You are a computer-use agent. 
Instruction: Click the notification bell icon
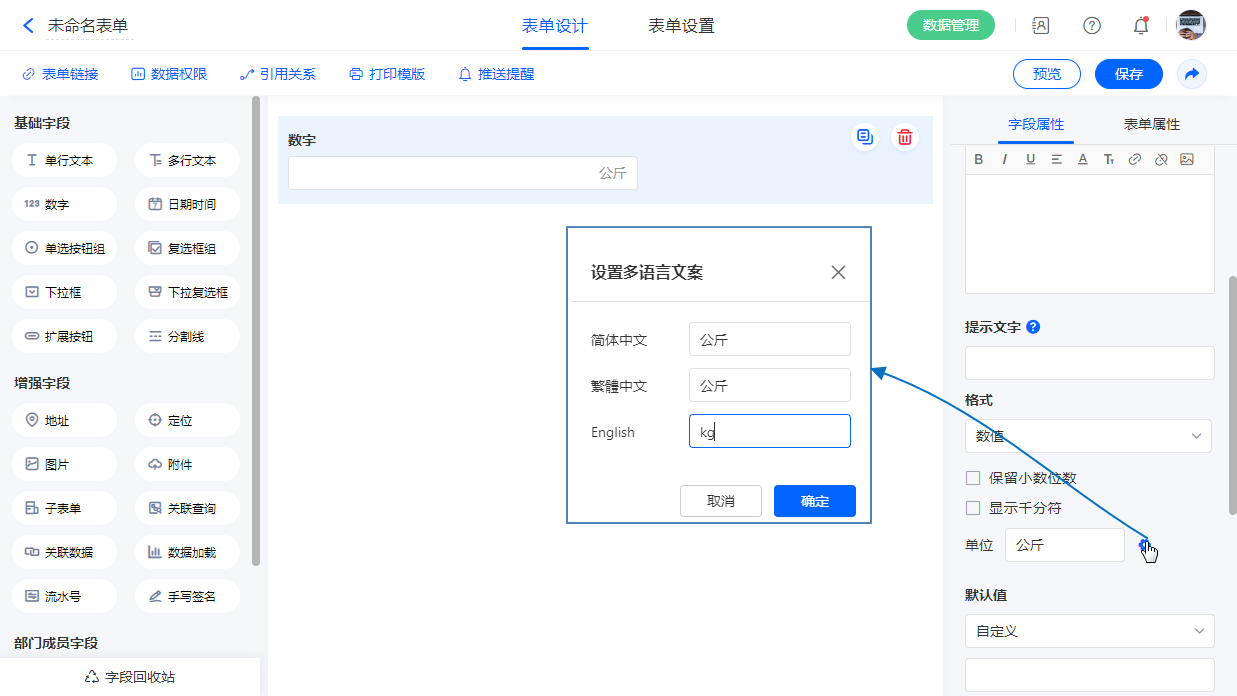[1140, 26]
